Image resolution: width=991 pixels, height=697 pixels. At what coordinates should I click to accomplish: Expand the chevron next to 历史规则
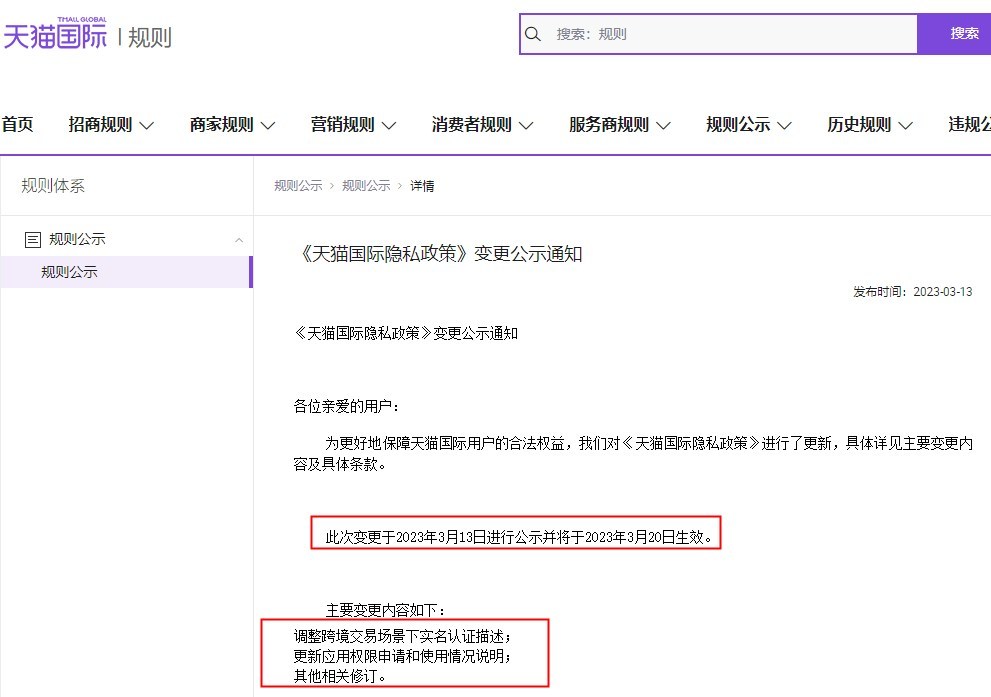pos(906,126)
